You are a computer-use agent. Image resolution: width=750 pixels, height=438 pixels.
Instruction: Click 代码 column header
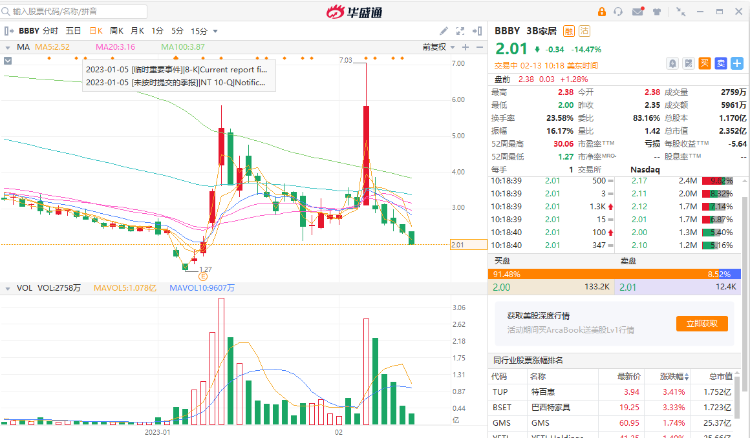pyautogui.click(x=499, y=377)
